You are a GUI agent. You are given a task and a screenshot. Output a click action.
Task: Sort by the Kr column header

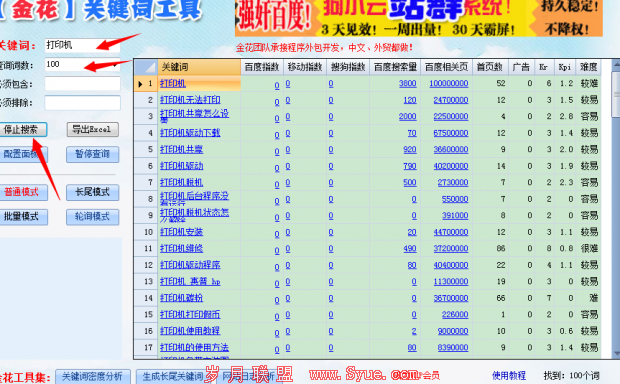coord(544,67)
